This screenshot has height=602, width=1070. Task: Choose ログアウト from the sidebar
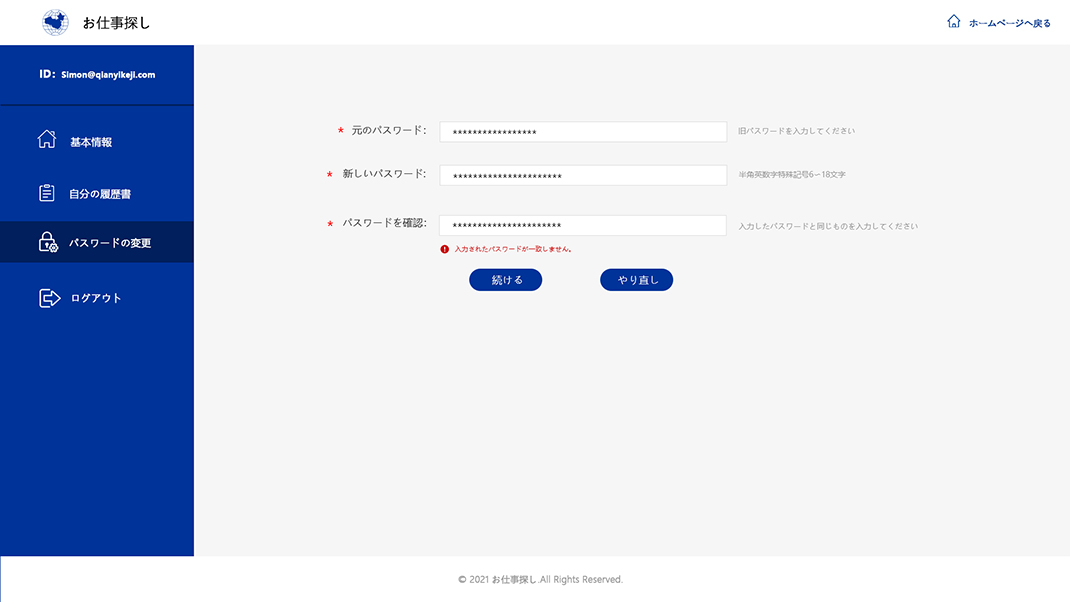[x=96, y=298]
